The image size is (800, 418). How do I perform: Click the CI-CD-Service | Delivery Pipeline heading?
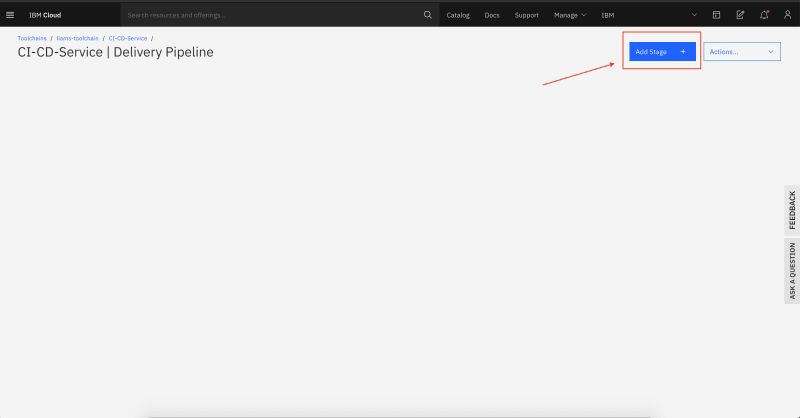pyautogui.click(x=115, y=52)
